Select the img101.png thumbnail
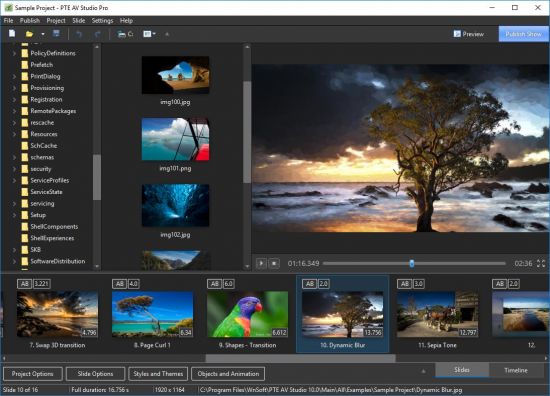This screenshot has height=396, width=550. [175, 139]
